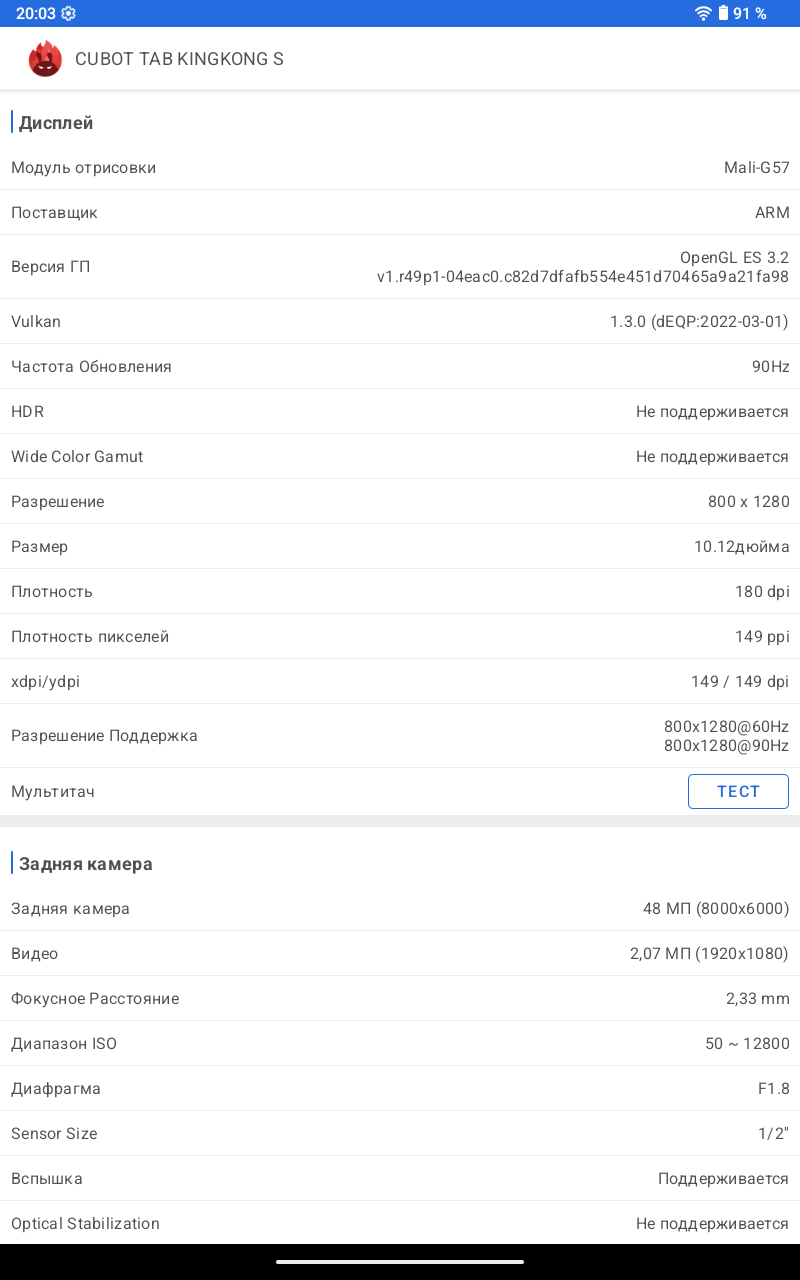
Task: Tap the 48 МП rear camera value
Action: (x=715, y=909)
